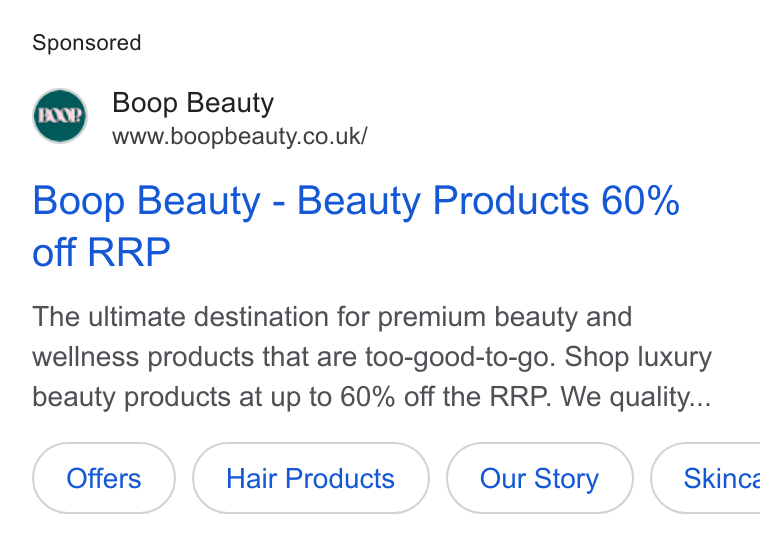Click 'beauty products at up to' text
This screenshot has width=760, height=546.
point(182,398)
